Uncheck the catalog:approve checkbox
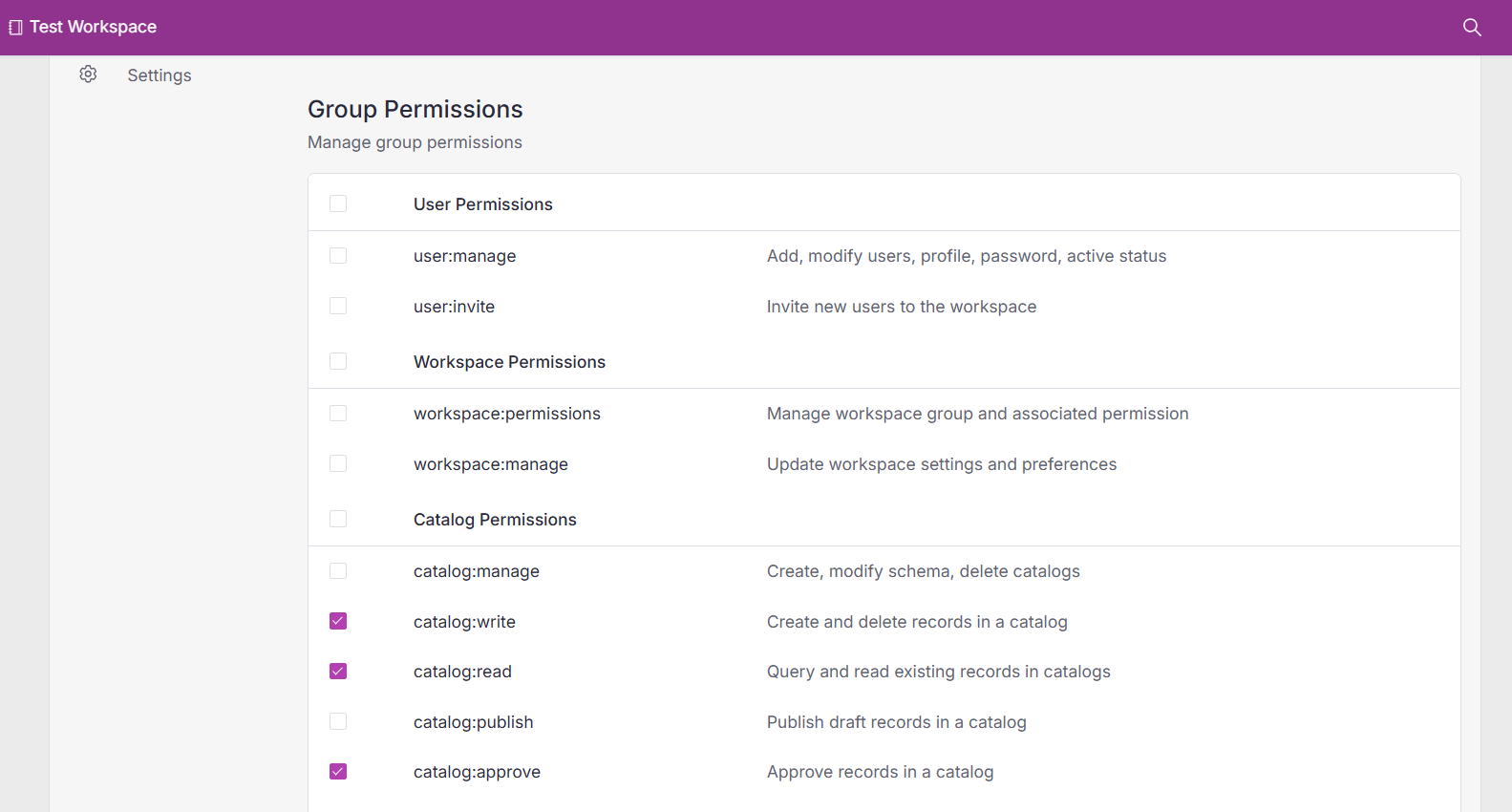This screenshot has width=1512, height=812. click(x=338, y=771)
